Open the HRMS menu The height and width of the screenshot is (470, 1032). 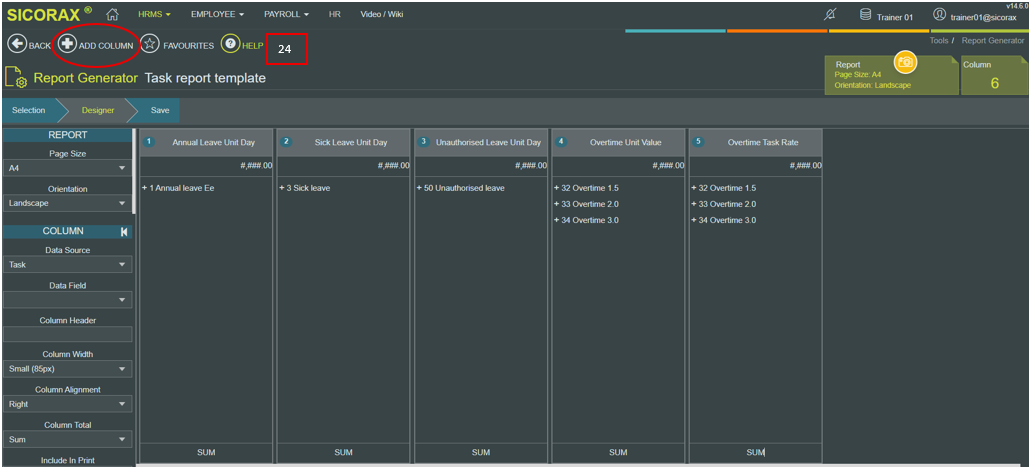pyautogui.click(x=155, y=14)
